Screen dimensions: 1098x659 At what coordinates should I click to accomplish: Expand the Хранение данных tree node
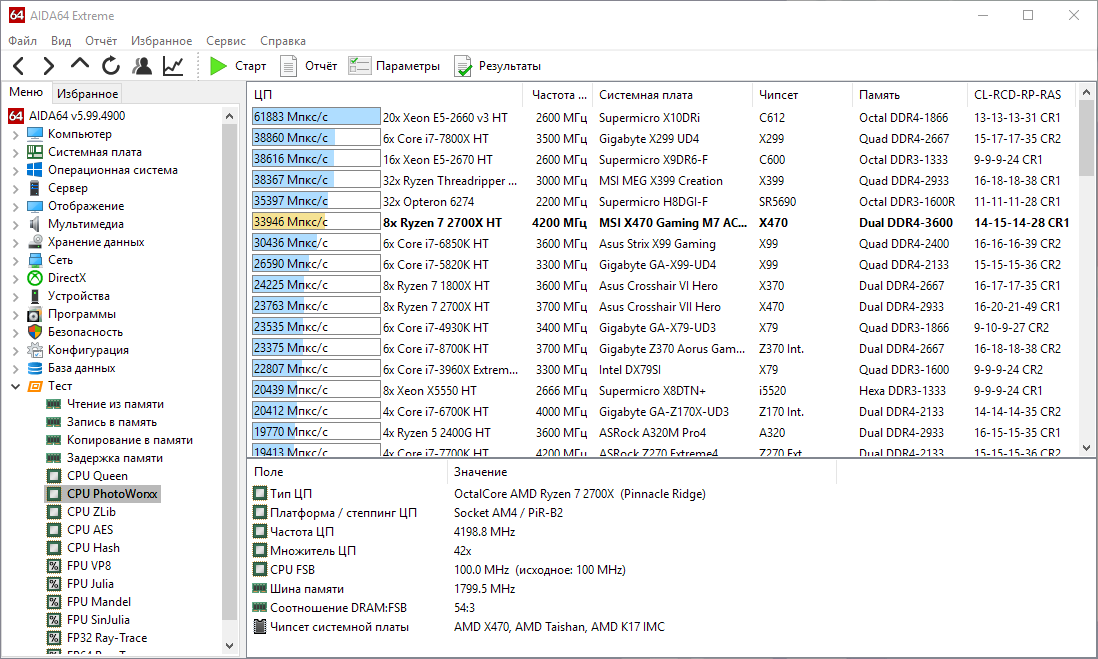click(x=15, y=242)
